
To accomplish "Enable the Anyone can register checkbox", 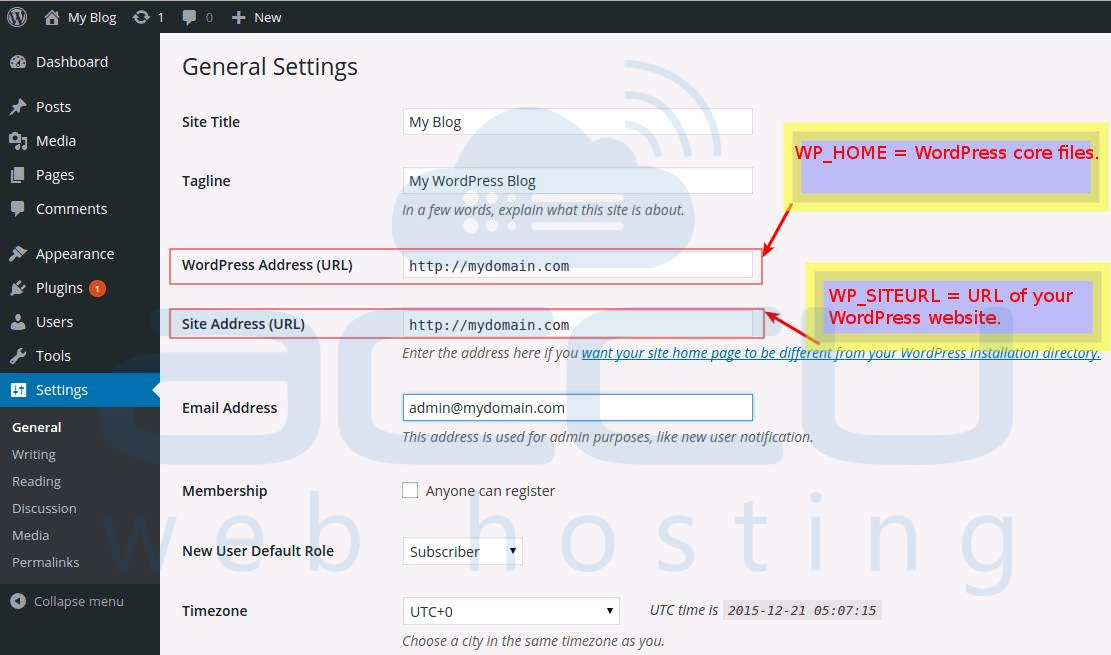I will coord(410,490).
